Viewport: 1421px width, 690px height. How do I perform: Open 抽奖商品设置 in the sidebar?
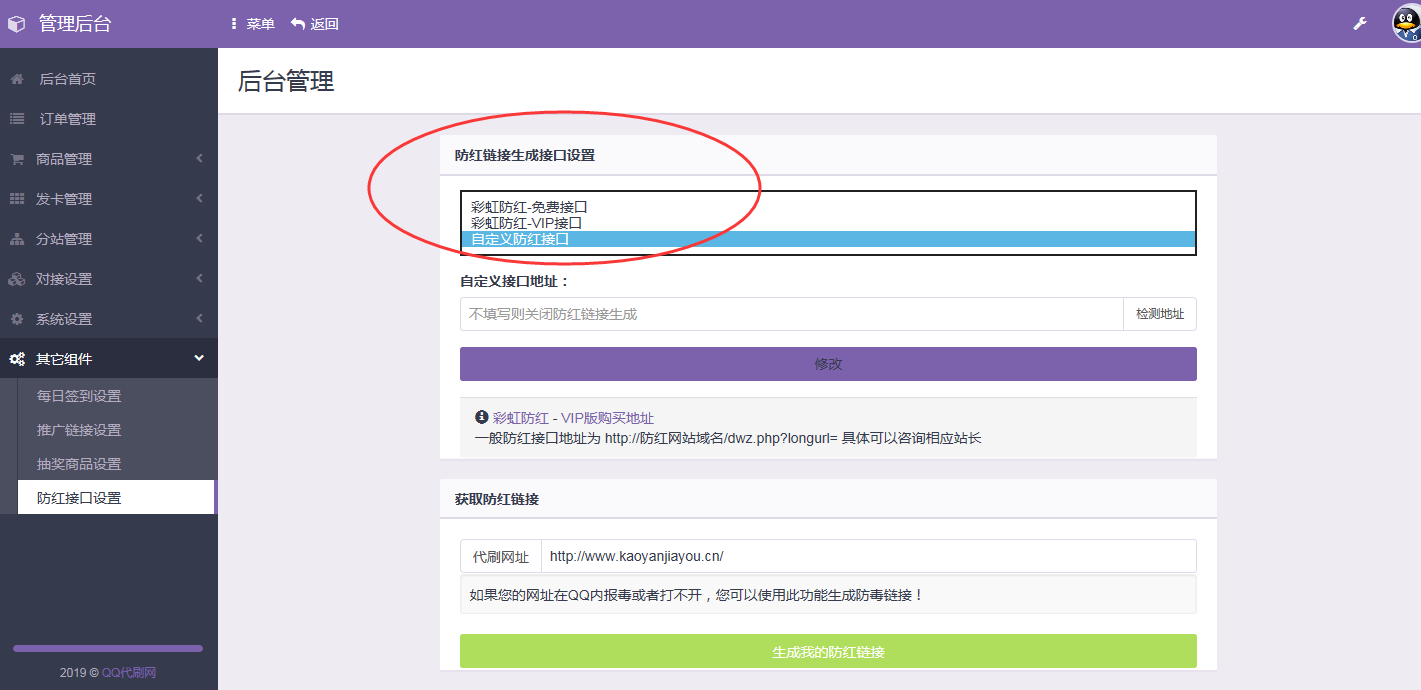click(x=79, y=464)
